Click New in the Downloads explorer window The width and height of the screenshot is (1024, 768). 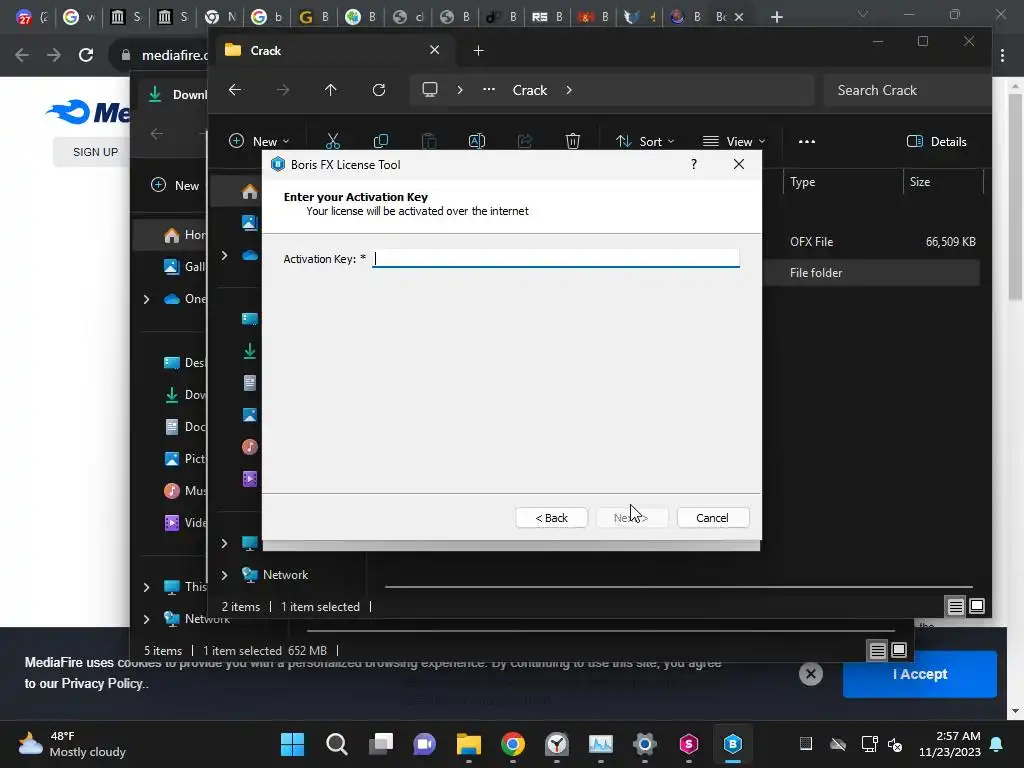175,185
